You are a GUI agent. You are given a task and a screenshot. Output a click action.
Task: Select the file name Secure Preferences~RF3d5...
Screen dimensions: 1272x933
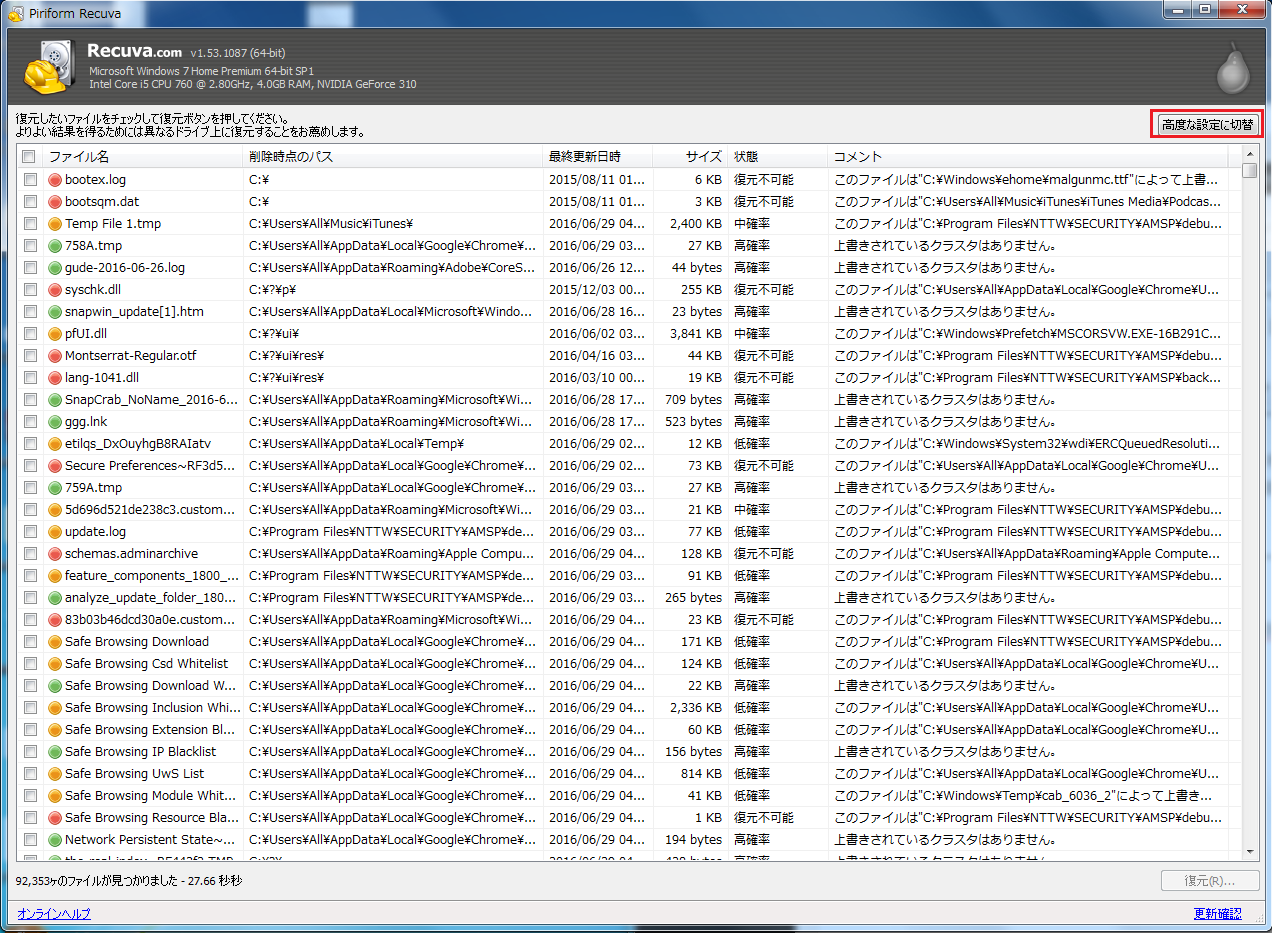point(151,466)
